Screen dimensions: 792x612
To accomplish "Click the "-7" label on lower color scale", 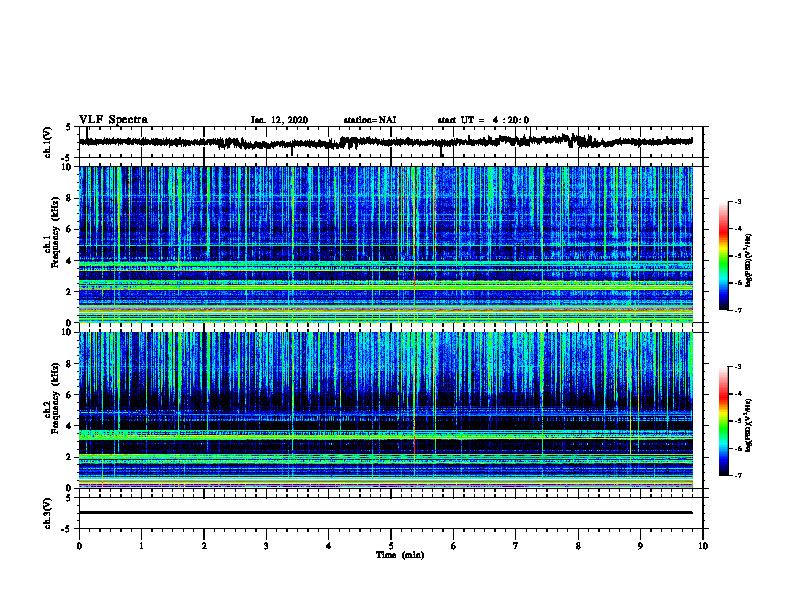I will [x=737, y=476].
